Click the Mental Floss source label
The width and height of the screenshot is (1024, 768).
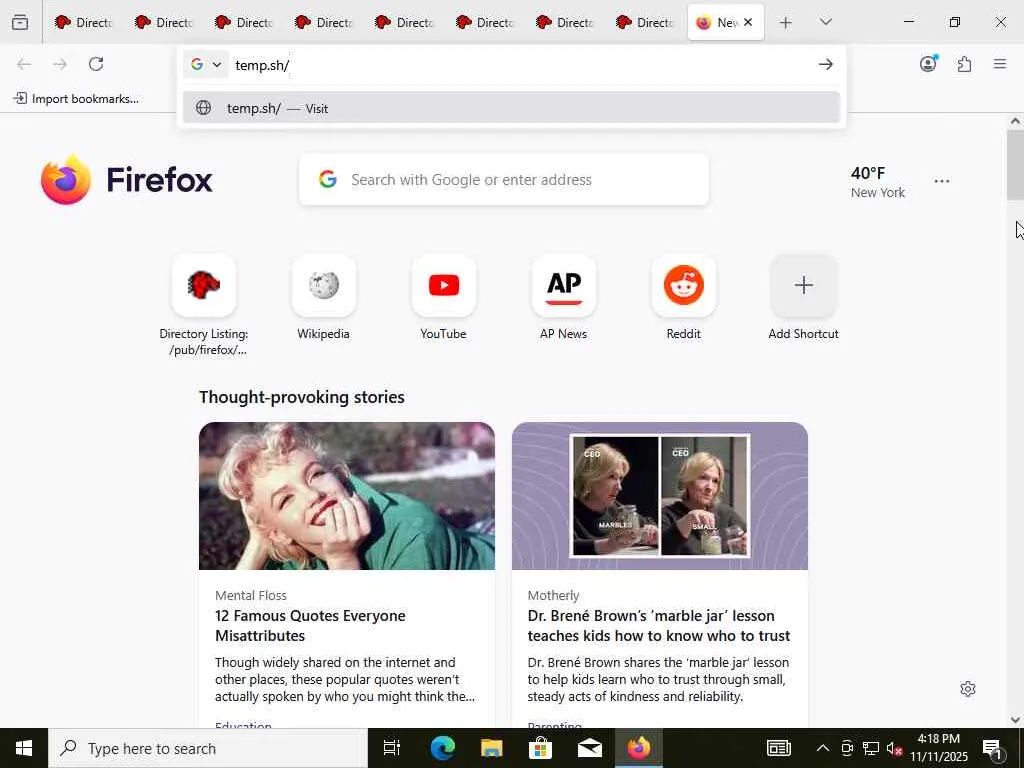pos(251,596)
